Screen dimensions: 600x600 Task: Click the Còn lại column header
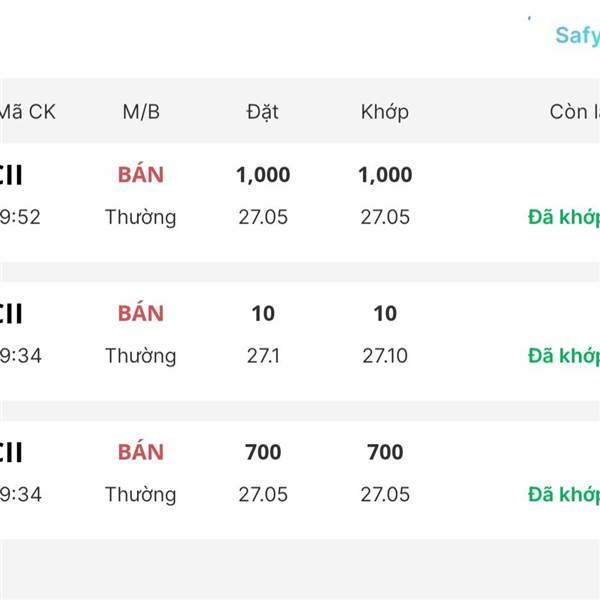[x=574, y=112]
